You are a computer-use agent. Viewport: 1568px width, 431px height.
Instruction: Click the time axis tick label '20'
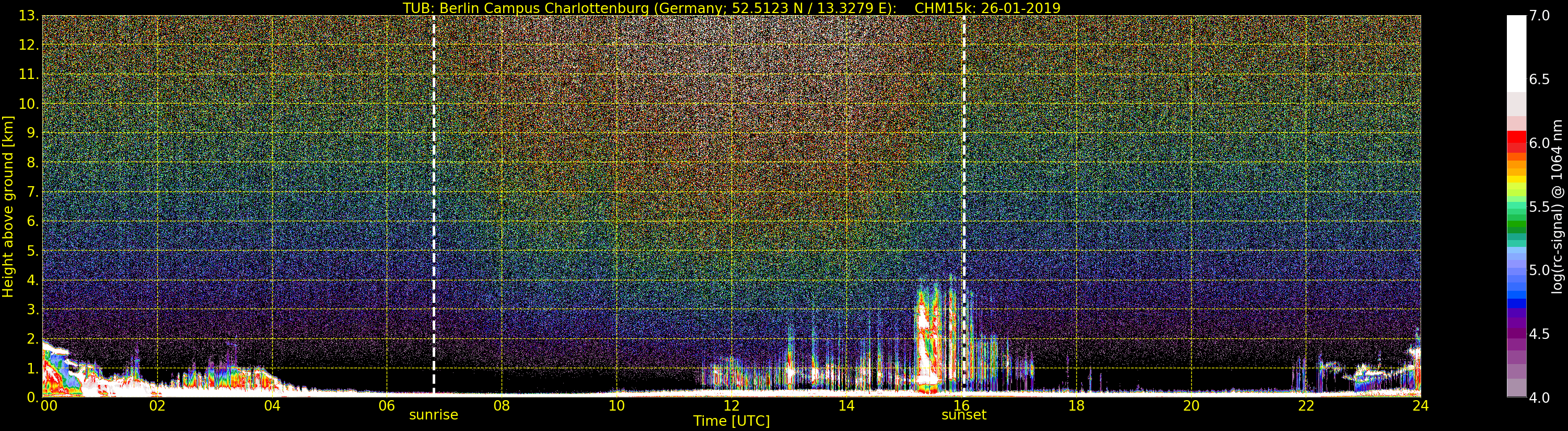tap(1191, 406)
